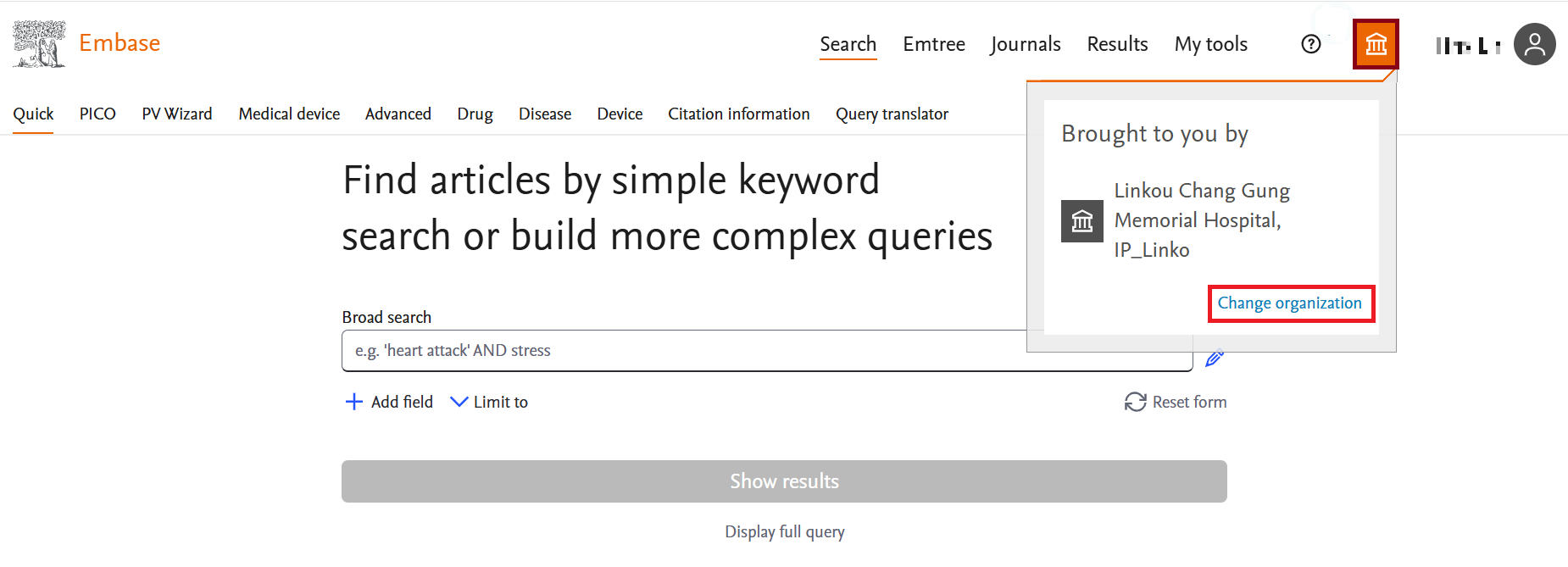Image resolution: width=1568 pixels, height=567 pixels.
Task: Click the orange institution icon
Action: (x=1376, y=44)
